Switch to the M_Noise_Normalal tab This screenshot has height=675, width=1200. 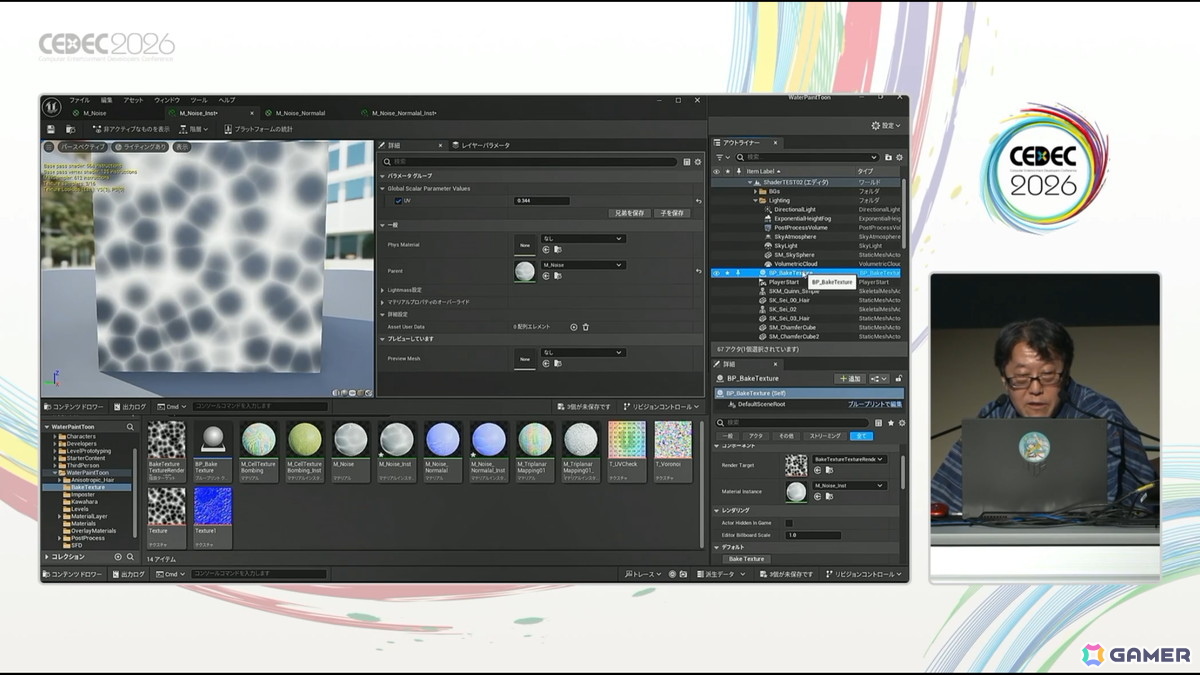coord(300,113)
